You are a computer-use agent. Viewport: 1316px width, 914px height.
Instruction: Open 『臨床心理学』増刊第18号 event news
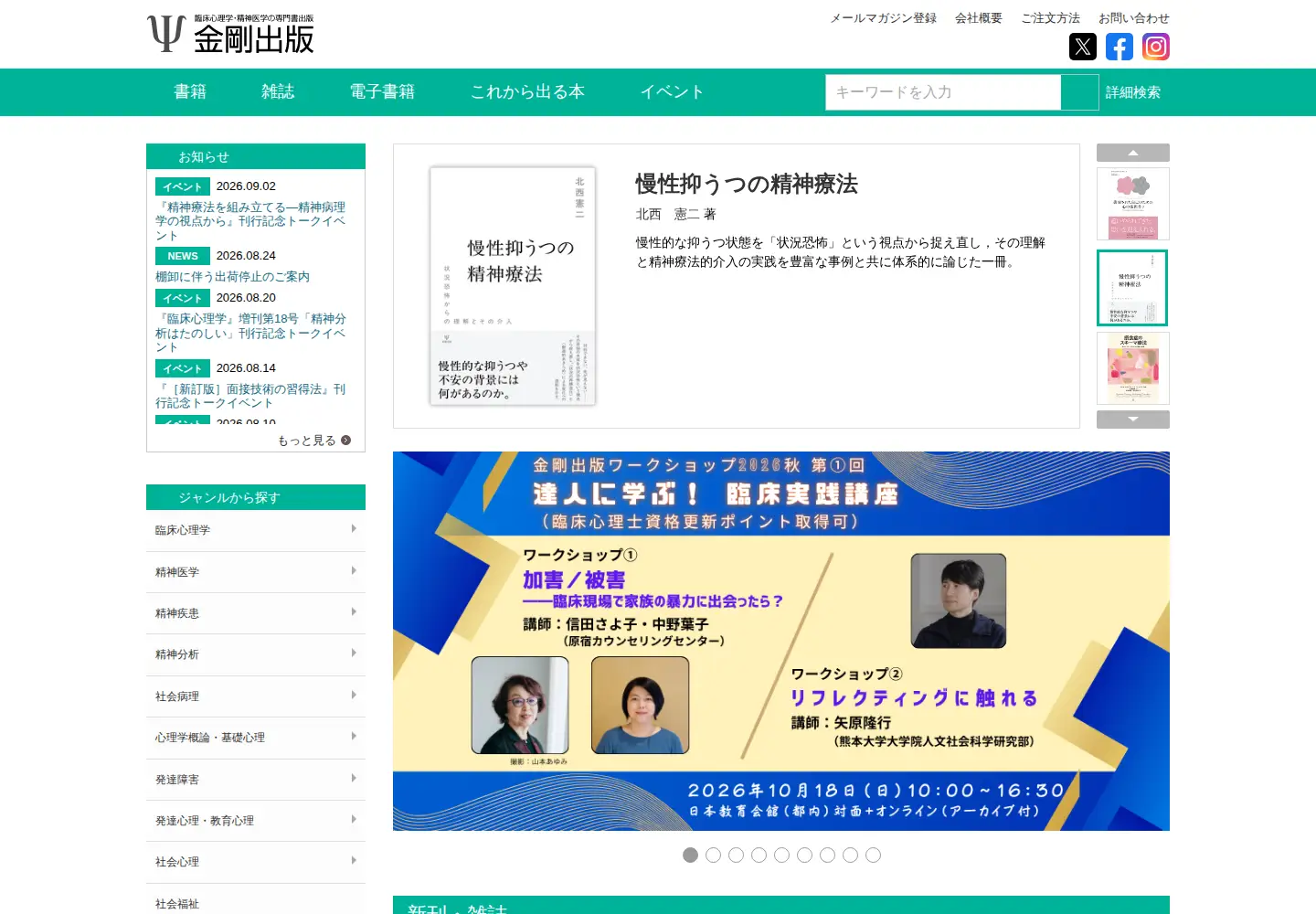[x=250, y=333]
